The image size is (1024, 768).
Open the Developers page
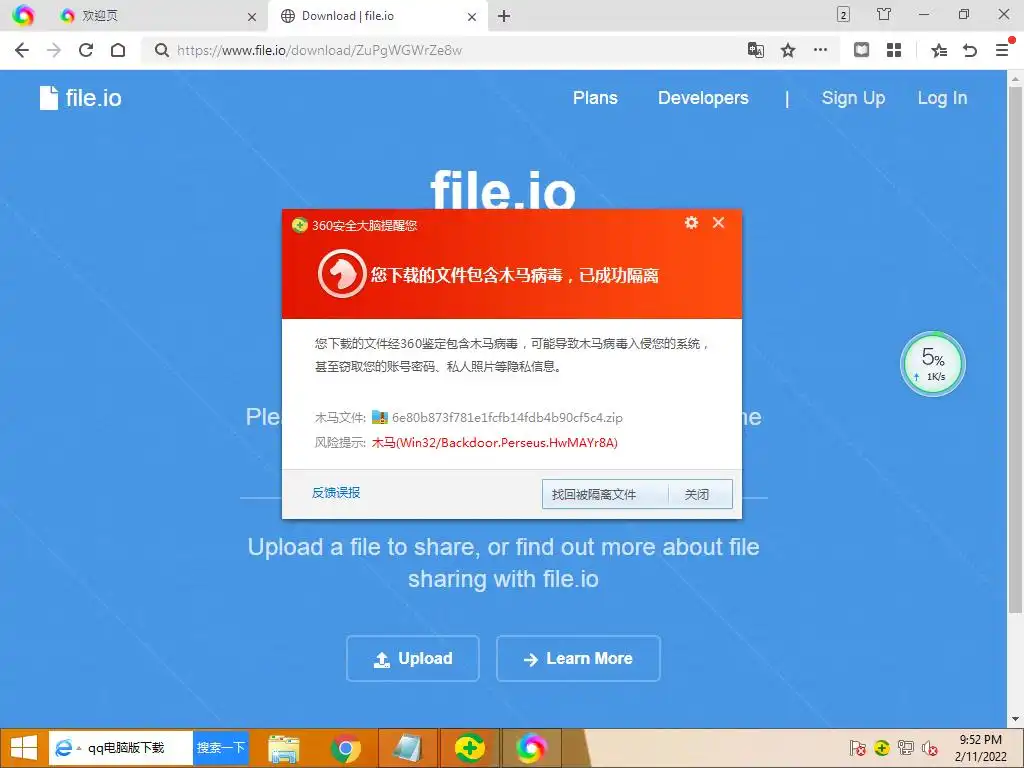coord(703,98)
